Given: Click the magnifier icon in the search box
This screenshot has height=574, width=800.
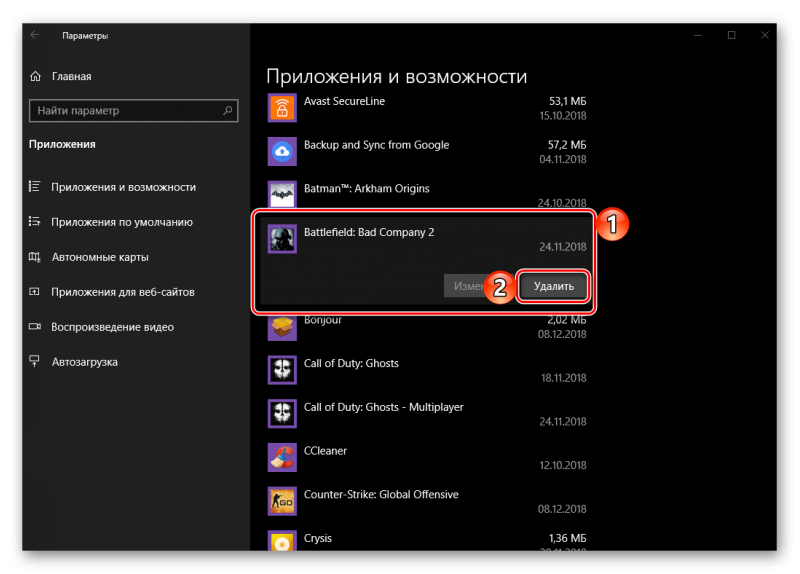Looking at the screenshot, I should pos(228,110).
